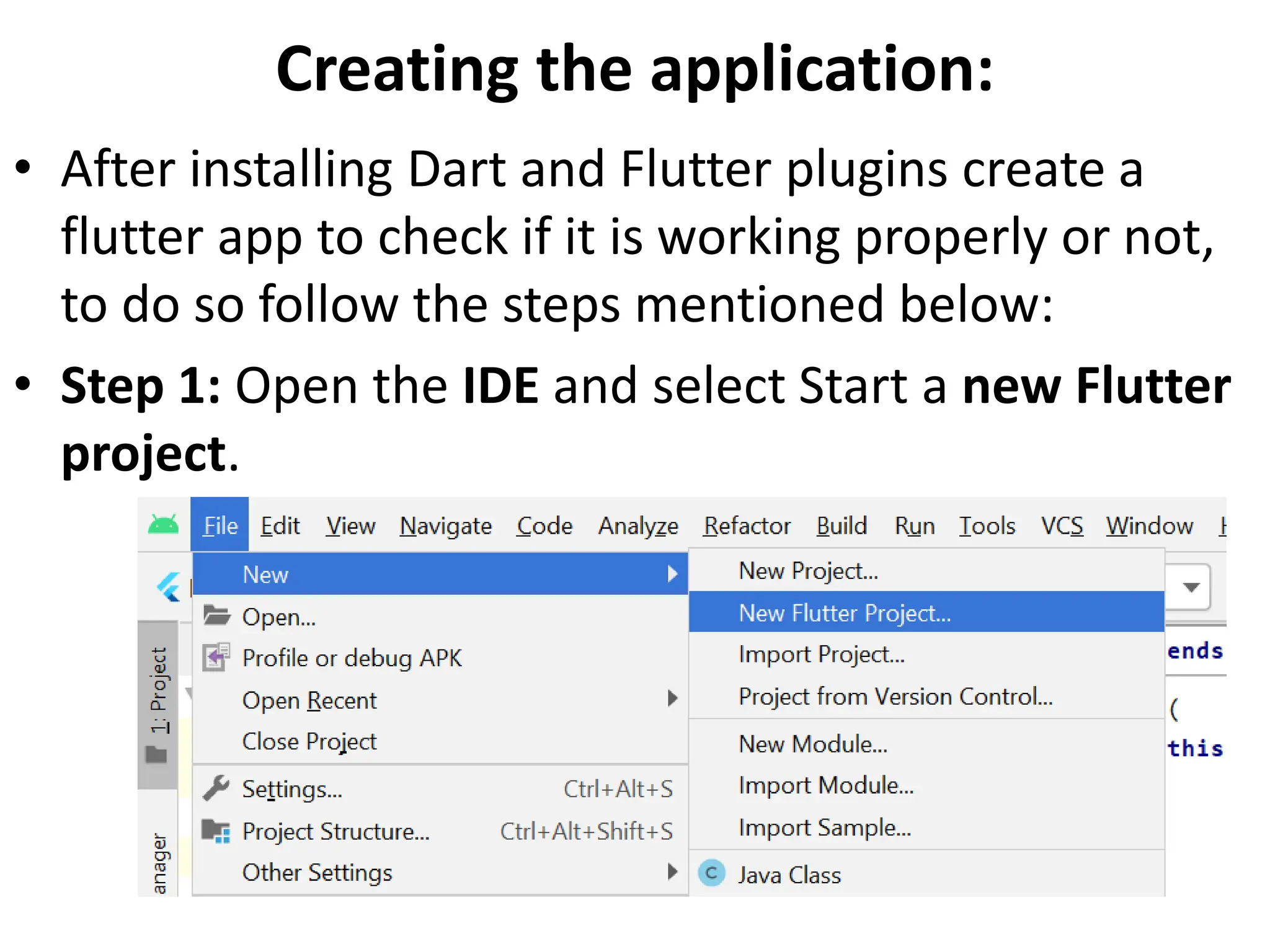Image resolution: width=1270 pixels, height=952 pixels.
Task: Choose Project from Version Control...
Action: pos(926,697)
